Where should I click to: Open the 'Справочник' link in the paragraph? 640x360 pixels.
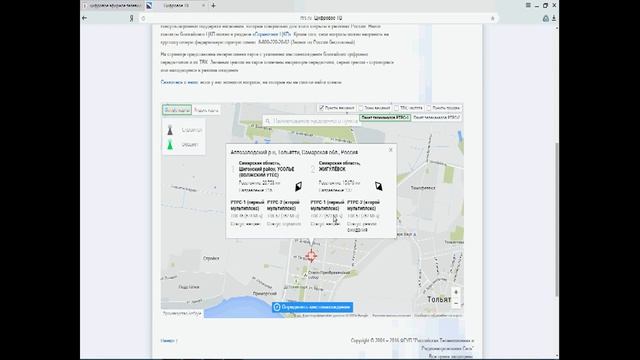click(x=272, y=34)
